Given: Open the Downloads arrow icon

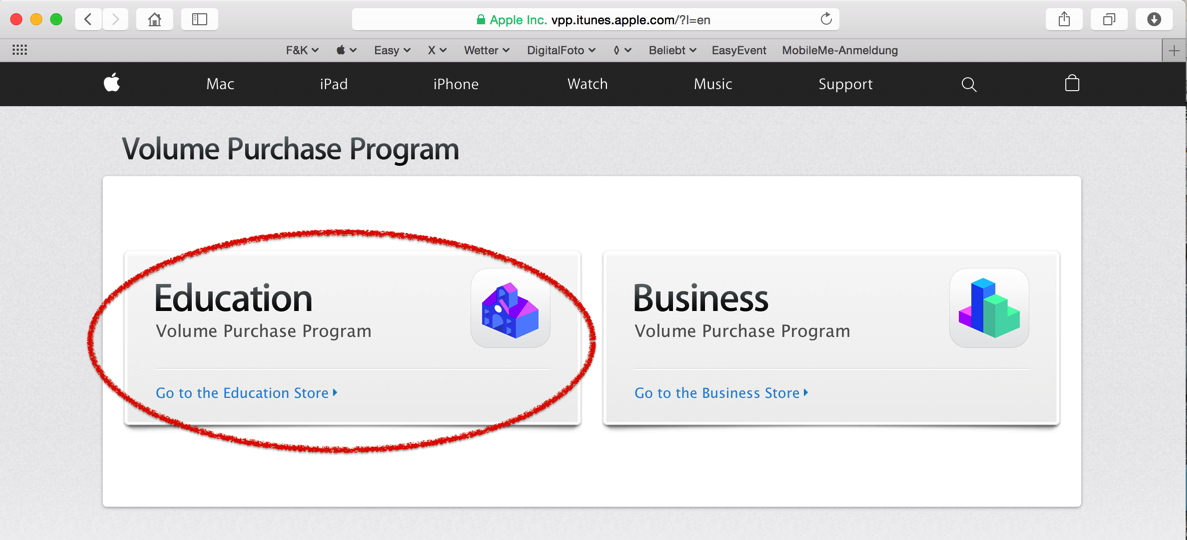Looking at the screenshot, I should click(x=1154, y=19).
